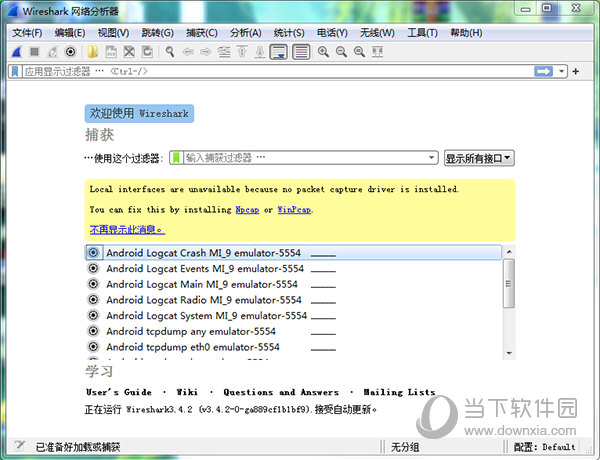600x460 pixels.
Task: Open a capture file using folder icon
Action: (93, 52)
